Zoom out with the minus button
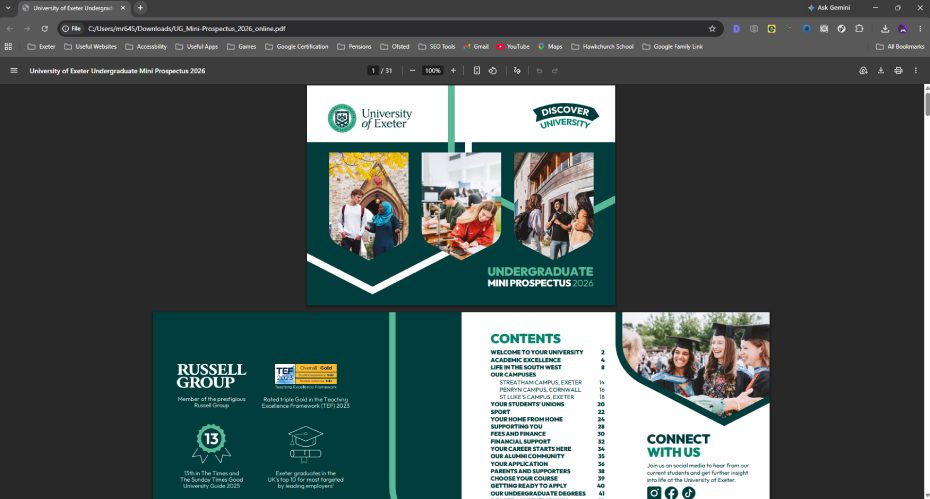 click(x=412, y=71)
